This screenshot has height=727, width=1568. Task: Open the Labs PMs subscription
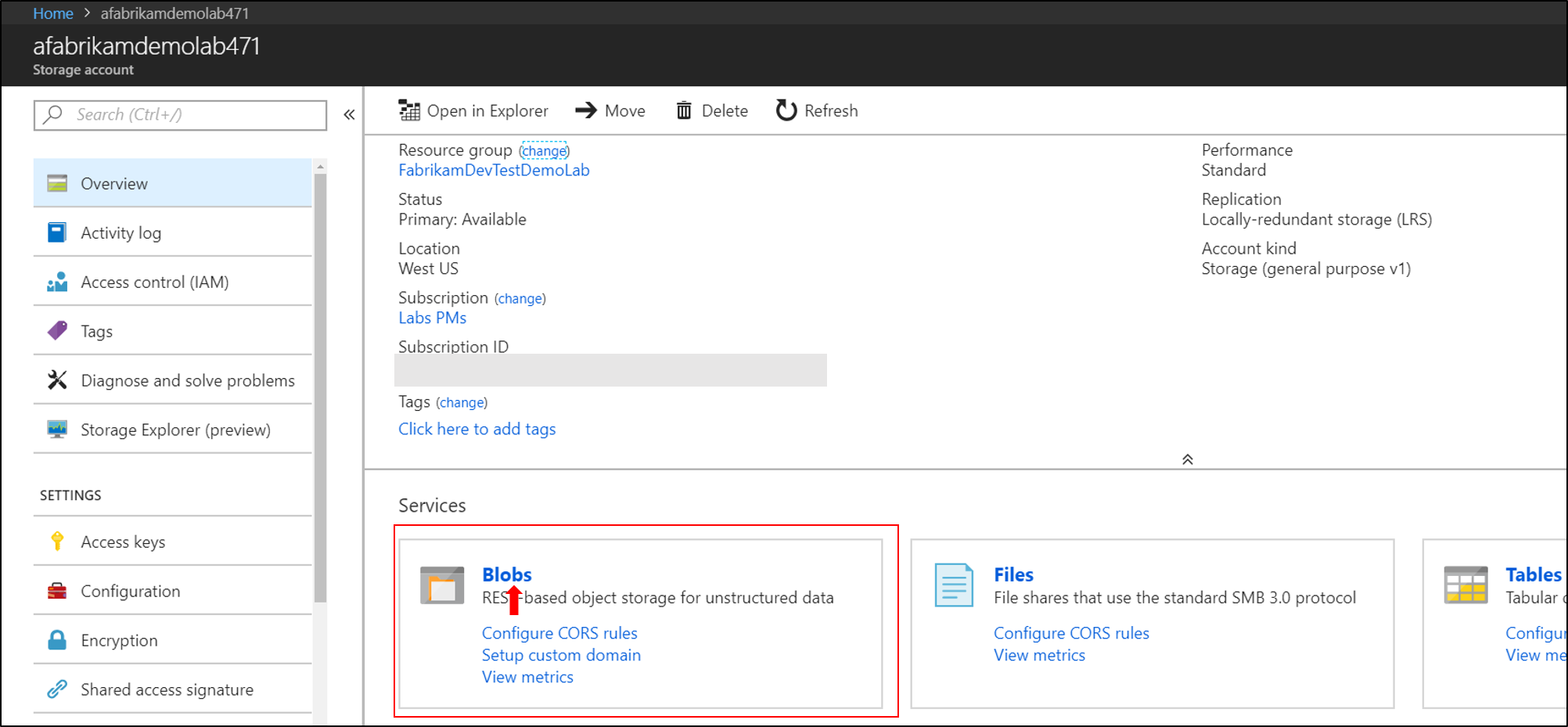click(432, 318)
